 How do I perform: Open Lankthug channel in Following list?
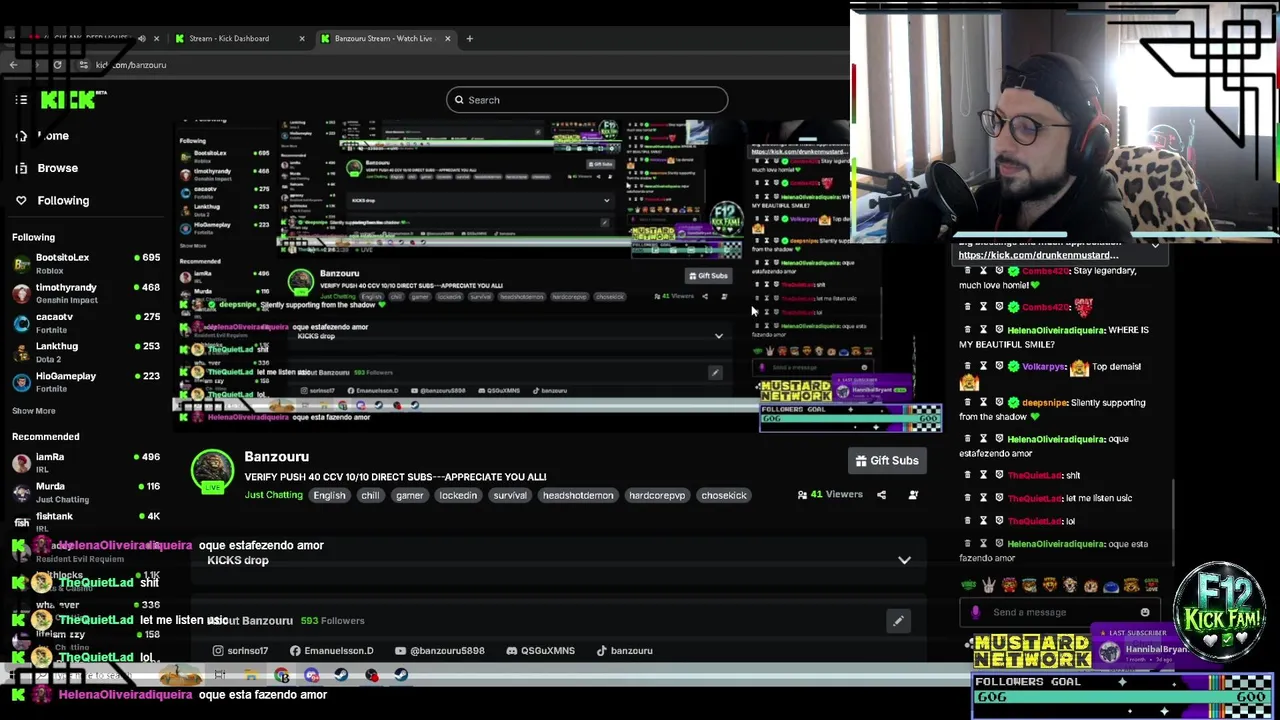pyautogui.click(x=87, y=352)
